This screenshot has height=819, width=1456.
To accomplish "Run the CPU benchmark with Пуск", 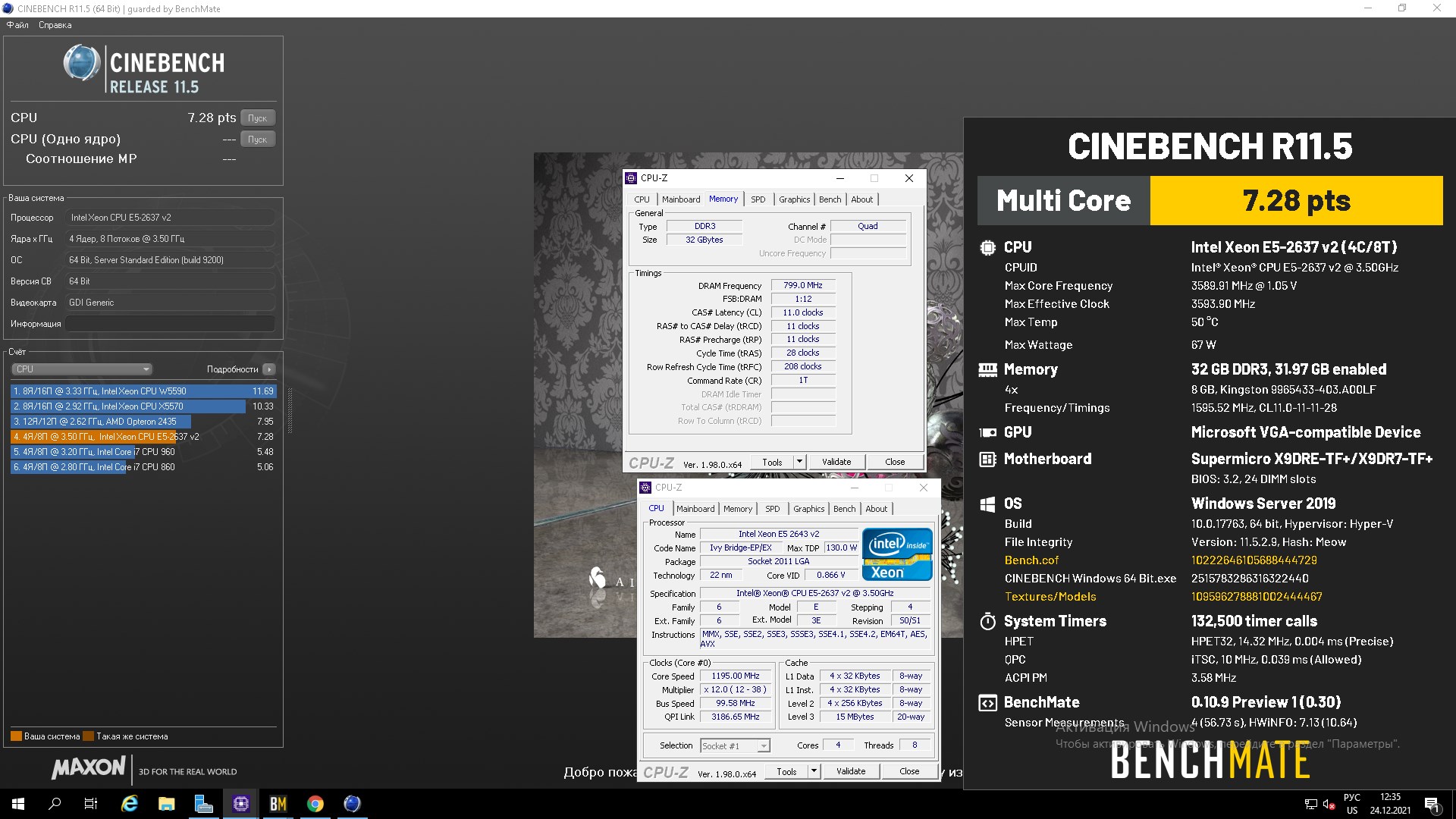I will click(258, 118).
